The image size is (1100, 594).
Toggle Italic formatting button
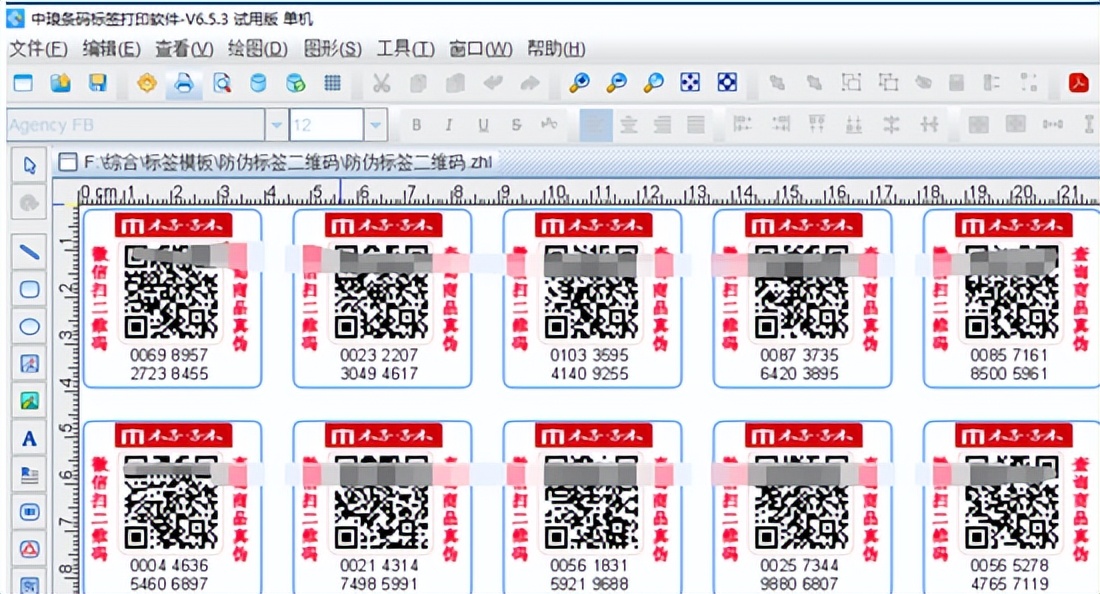click(449, 125)
